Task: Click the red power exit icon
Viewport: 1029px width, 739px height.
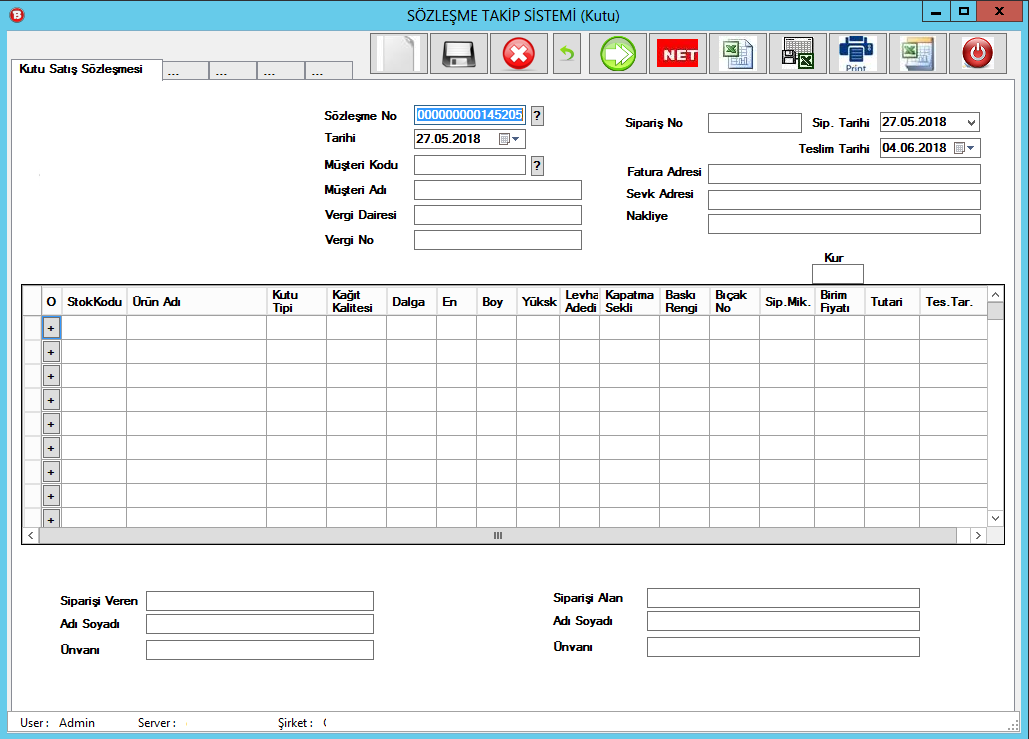Action: [977, 53]
